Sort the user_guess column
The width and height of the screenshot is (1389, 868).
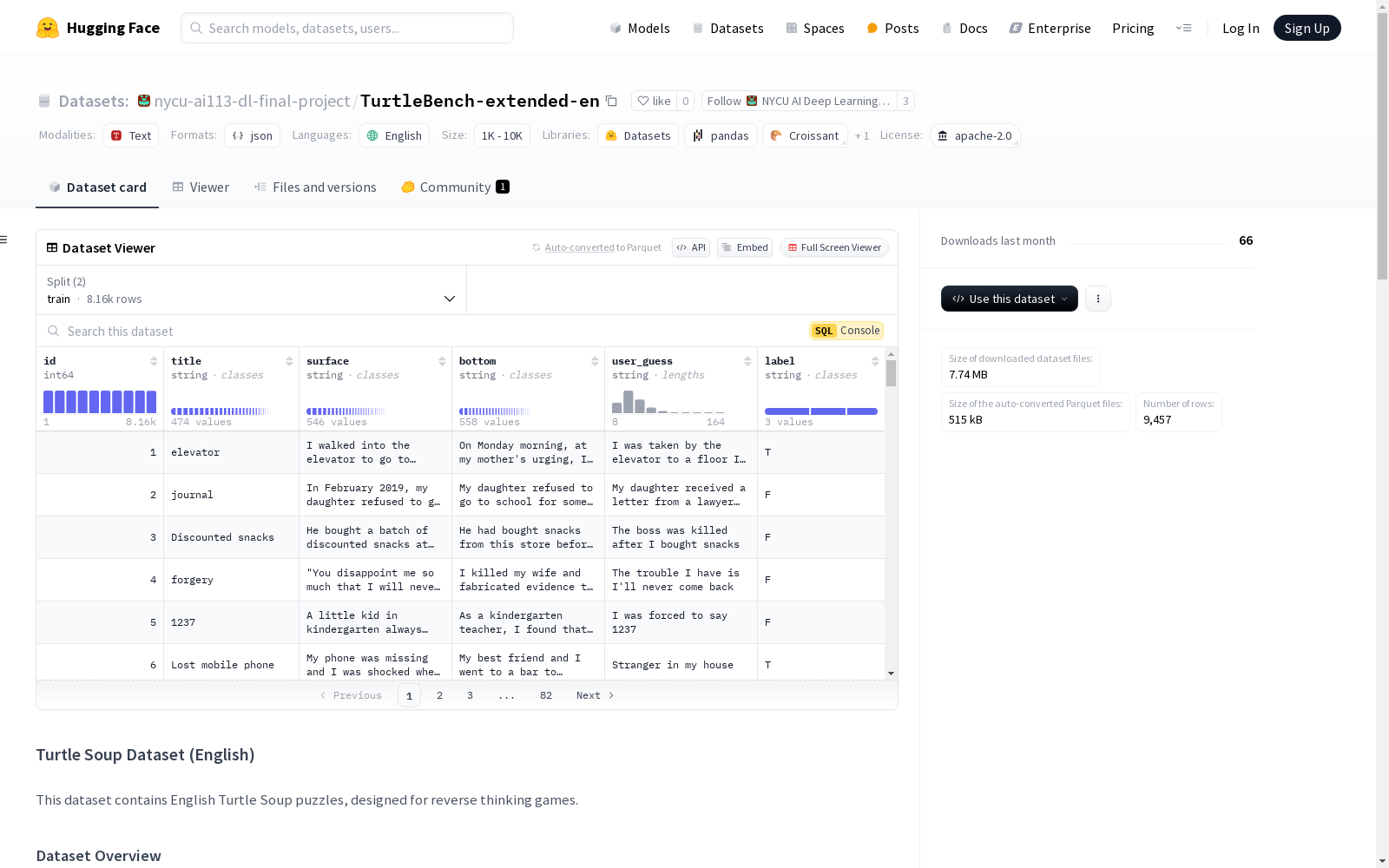click(747, 361)
